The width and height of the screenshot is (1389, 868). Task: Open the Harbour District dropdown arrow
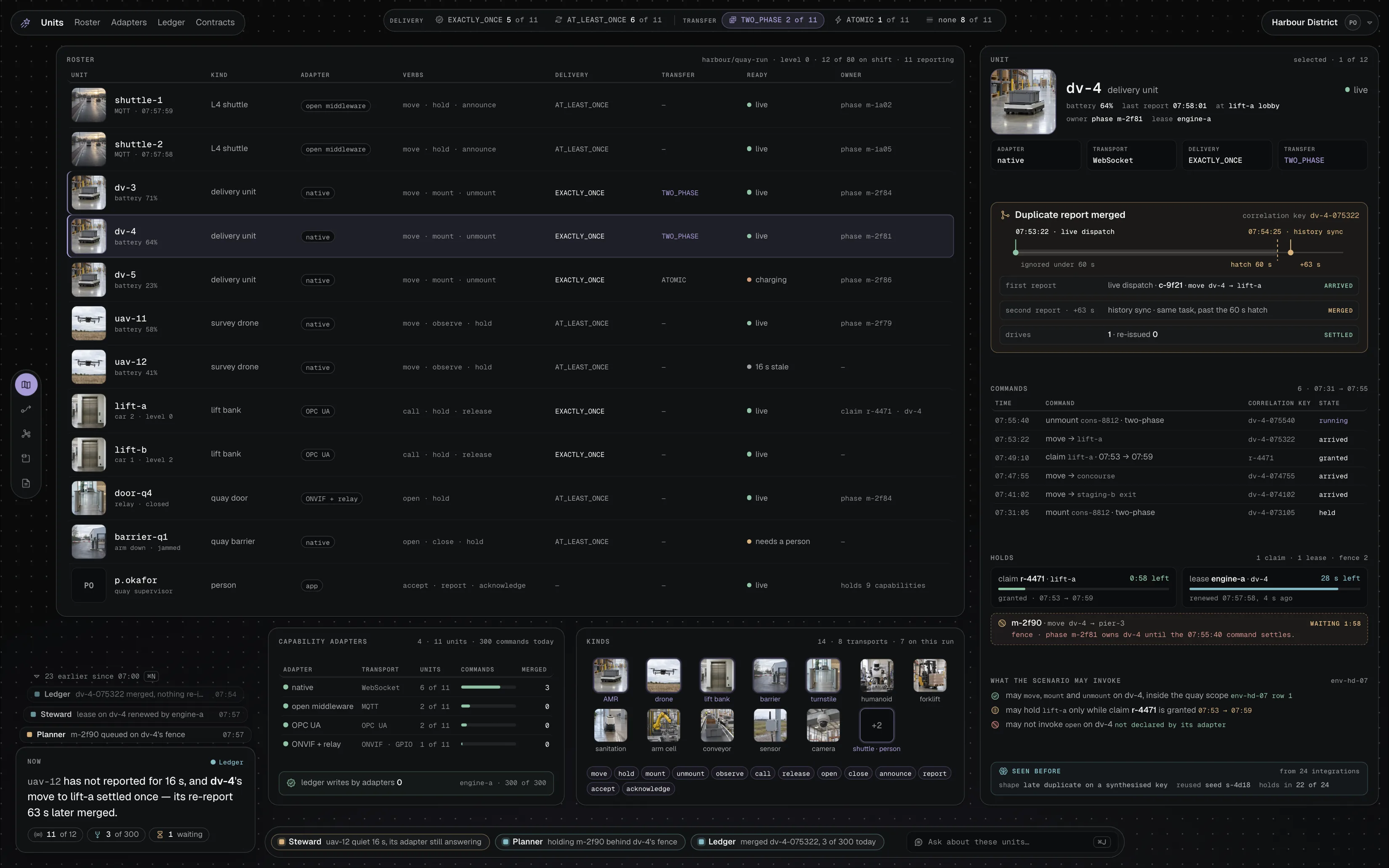click(1370, 23)
